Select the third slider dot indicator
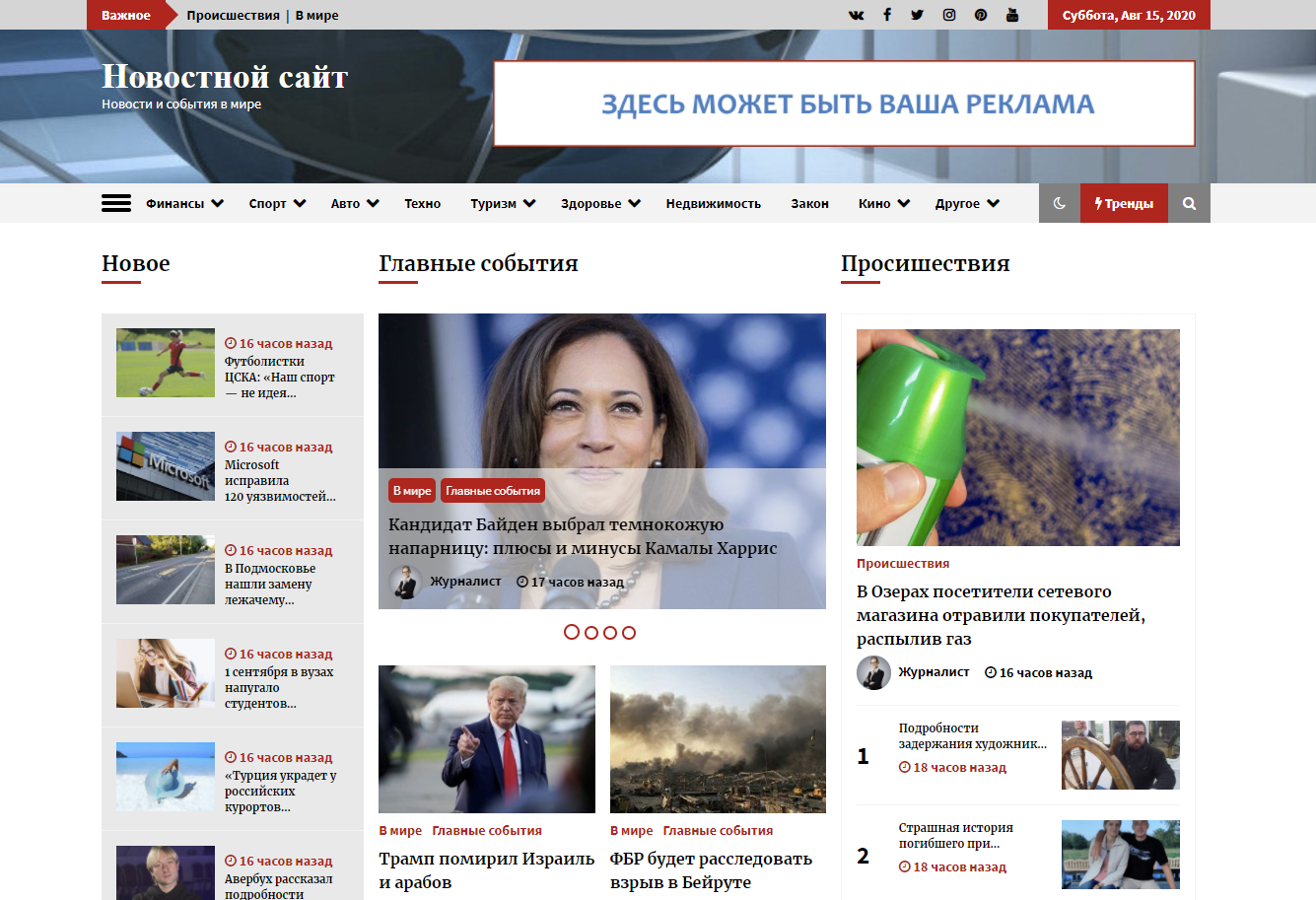Screen dimensions: 1316x900 [610, 632]
